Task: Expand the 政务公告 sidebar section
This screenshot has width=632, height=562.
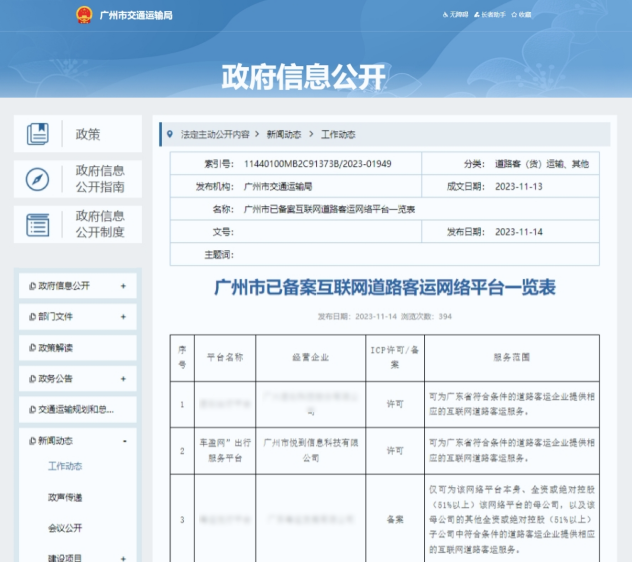Action: click(123, 379)
